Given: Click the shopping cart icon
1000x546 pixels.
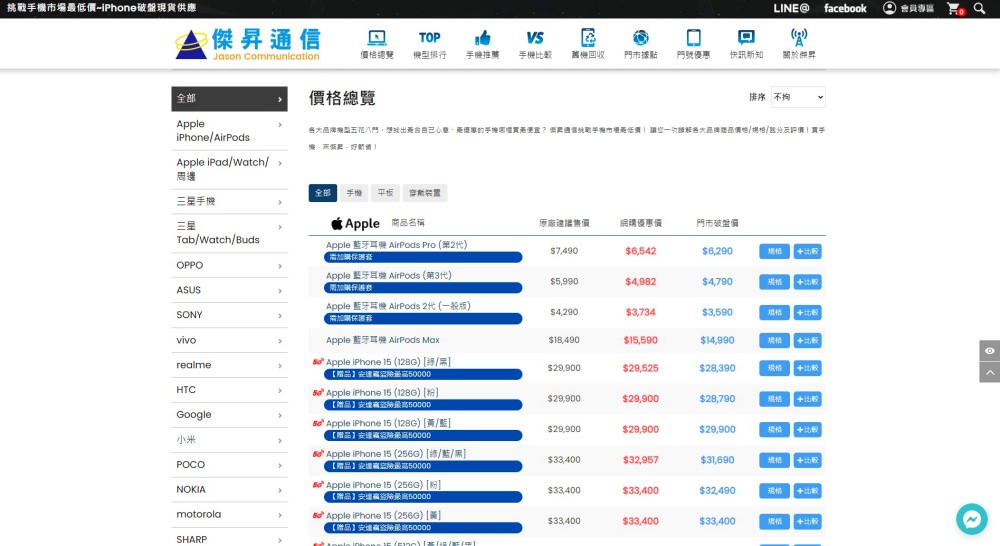Looking at the screenshot, I should pyautogui.click(x=955, y=8).
